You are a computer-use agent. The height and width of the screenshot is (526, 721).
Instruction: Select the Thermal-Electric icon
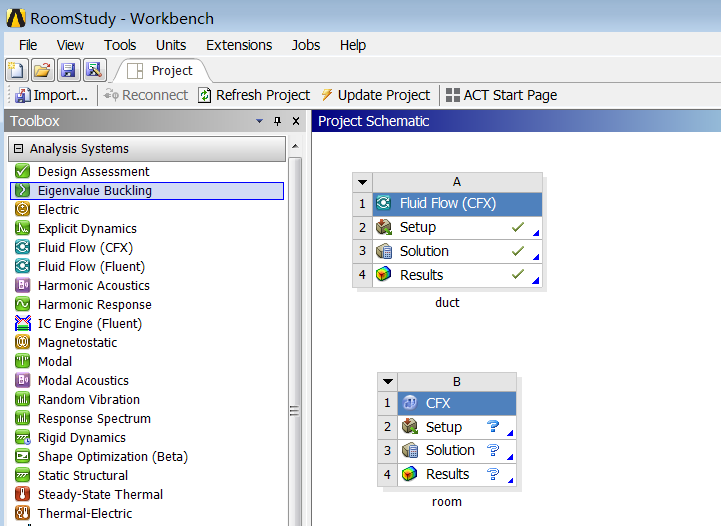pyautogui.click(x=23, y=513)
